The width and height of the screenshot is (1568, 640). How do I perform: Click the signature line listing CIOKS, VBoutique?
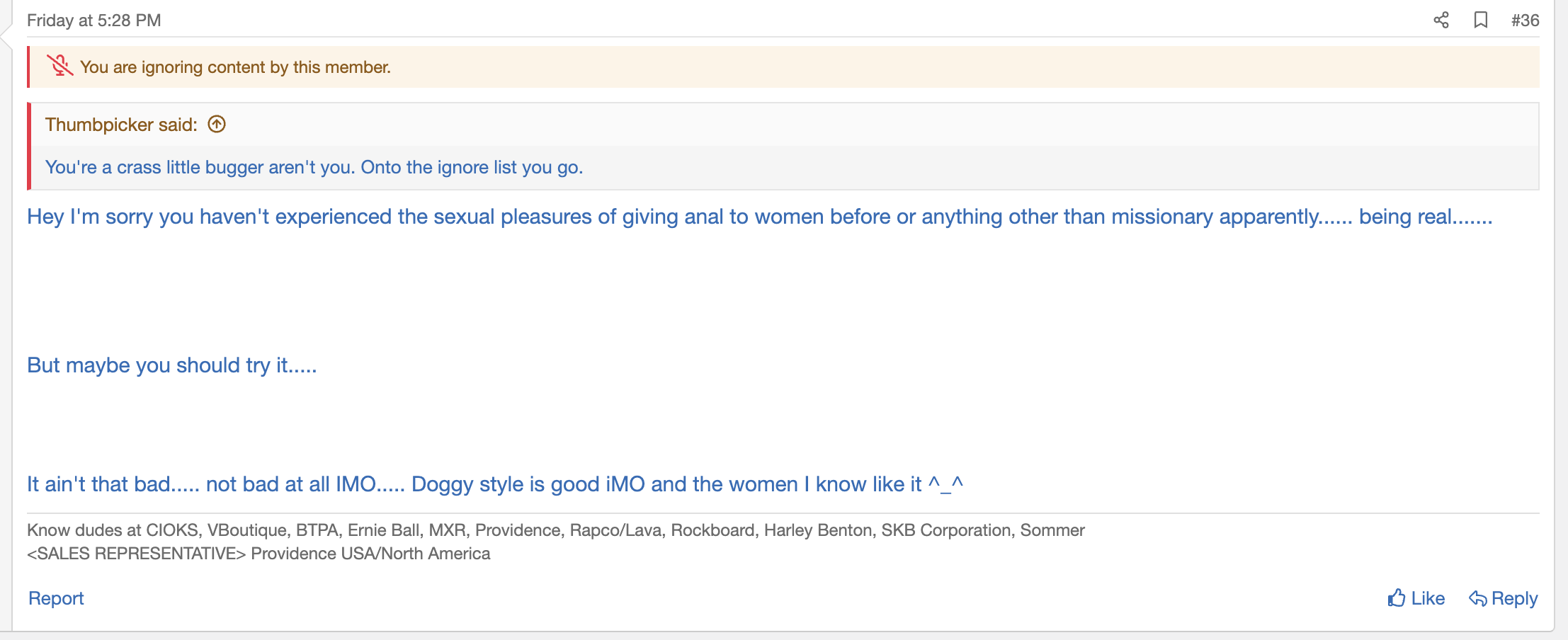[x=555, y=530]
